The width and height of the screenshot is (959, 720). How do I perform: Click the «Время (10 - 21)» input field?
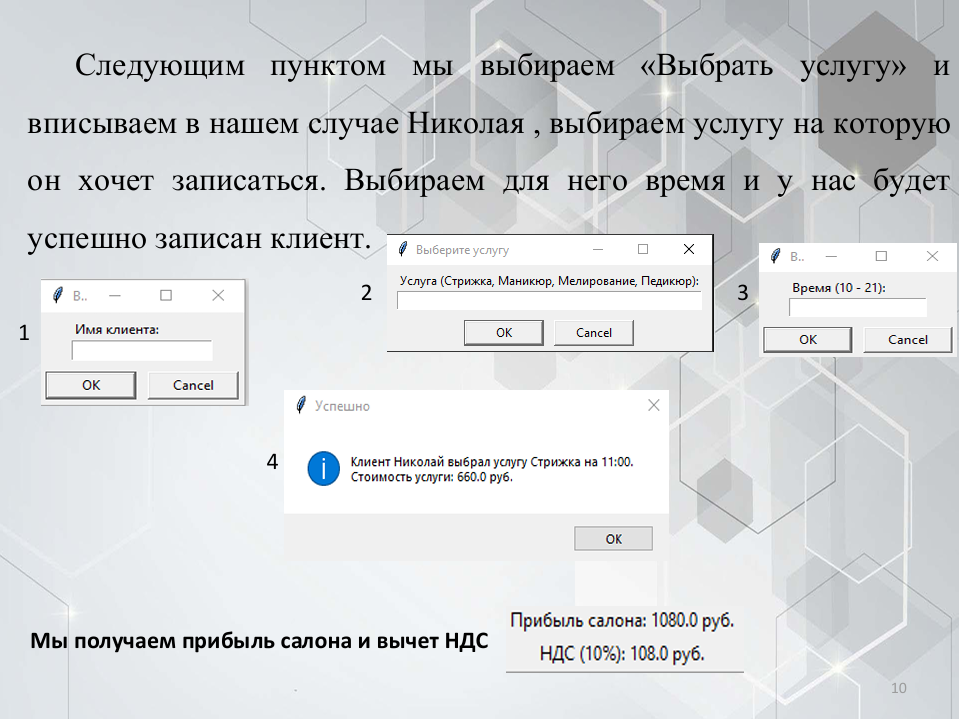point(857,307)
